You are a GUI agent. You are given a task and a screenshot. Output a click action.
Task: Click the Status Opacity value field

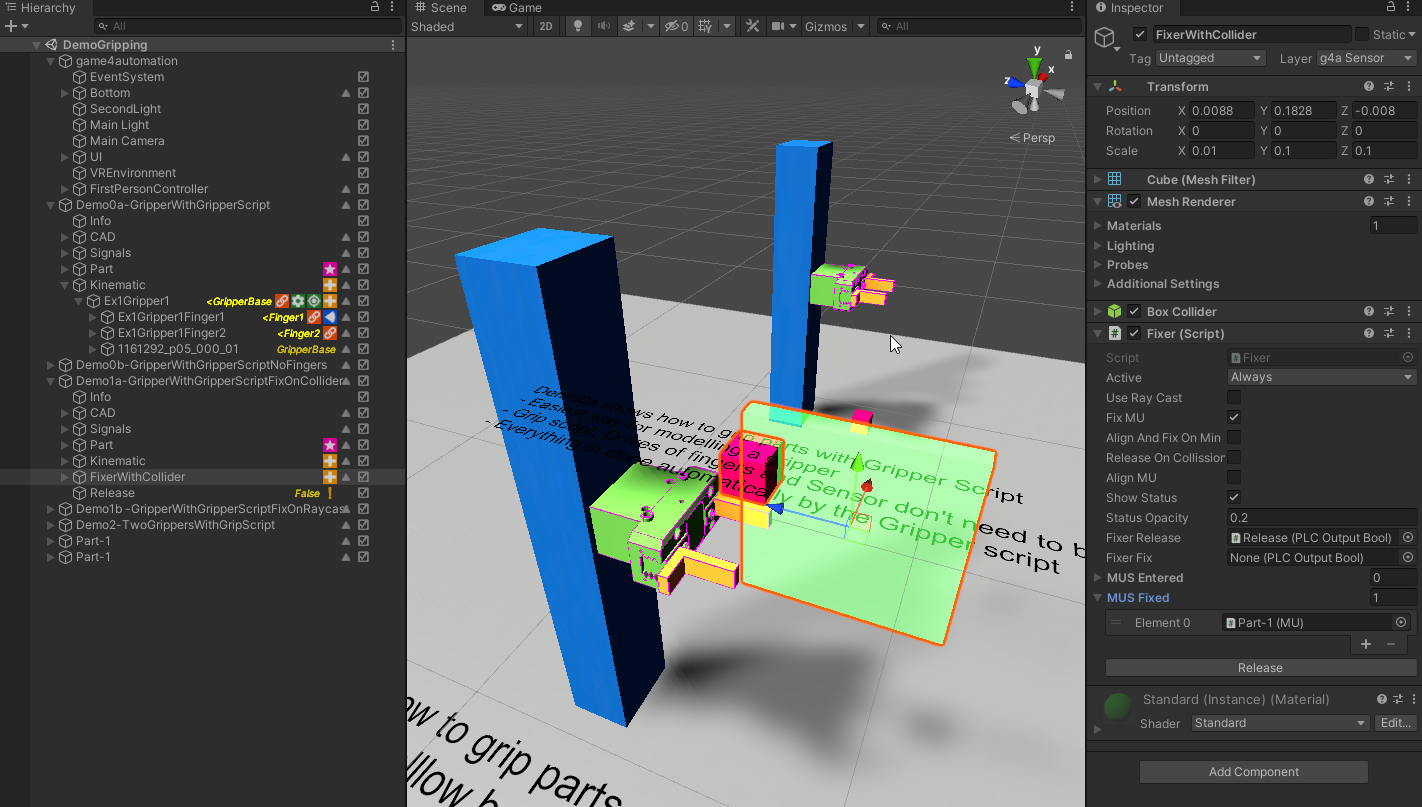(1322, 518)
